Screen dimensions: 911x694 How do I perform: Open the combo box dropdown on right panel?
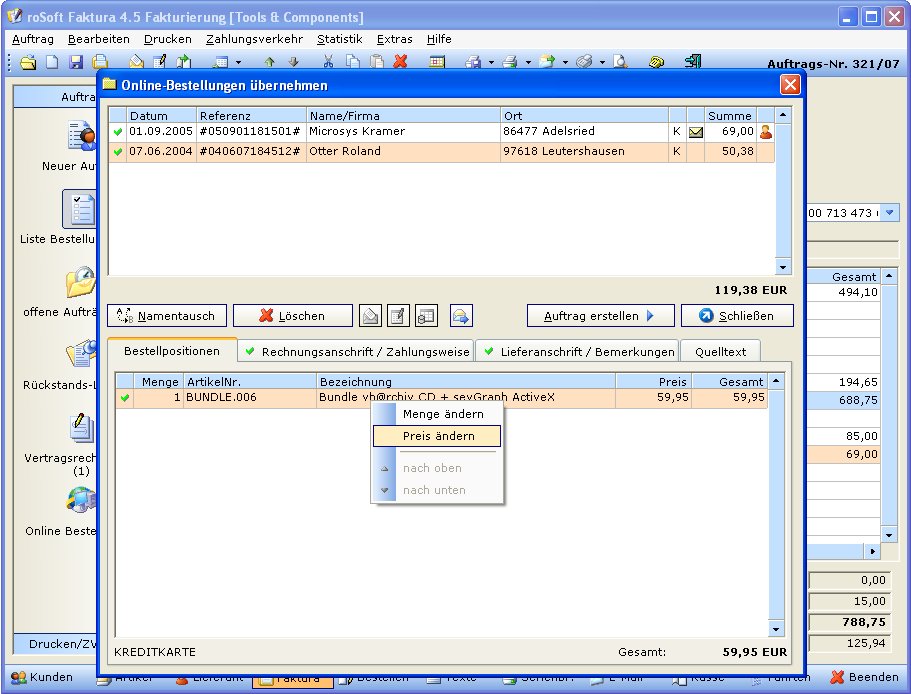[x=890, y=213]
